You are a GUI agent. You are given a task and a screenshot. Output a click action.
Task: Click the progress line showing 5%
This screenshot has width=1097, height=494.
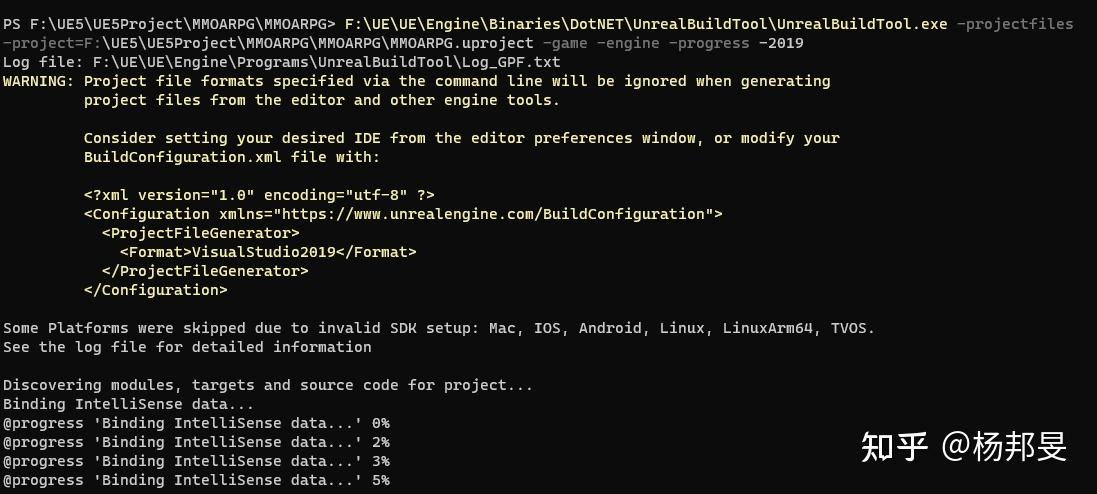pyautogui.click(x=196, y=480)
